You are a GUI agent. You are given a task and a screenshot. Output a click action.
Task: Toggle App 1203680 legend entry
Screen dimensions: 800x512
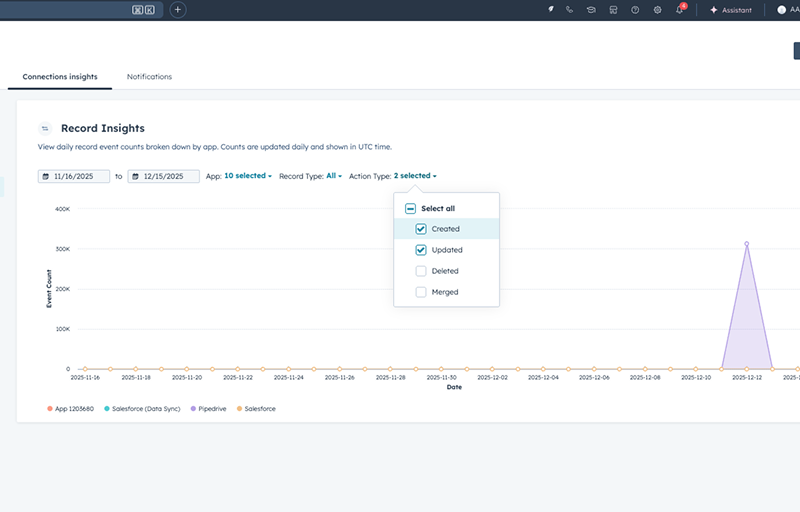click(x=70, y=409)
